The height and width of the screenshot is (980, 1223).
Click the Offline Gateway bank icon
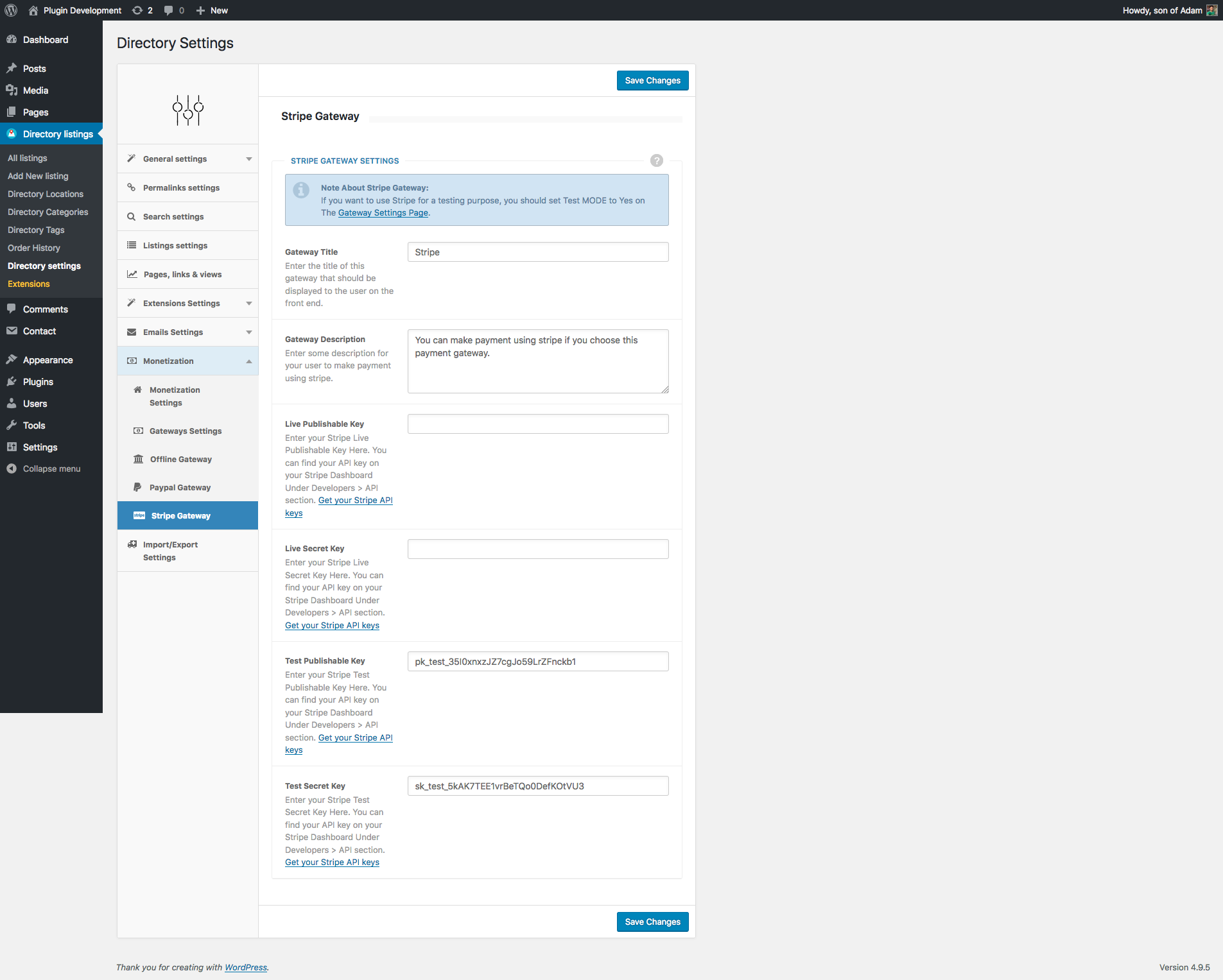(x=138, y=459)
